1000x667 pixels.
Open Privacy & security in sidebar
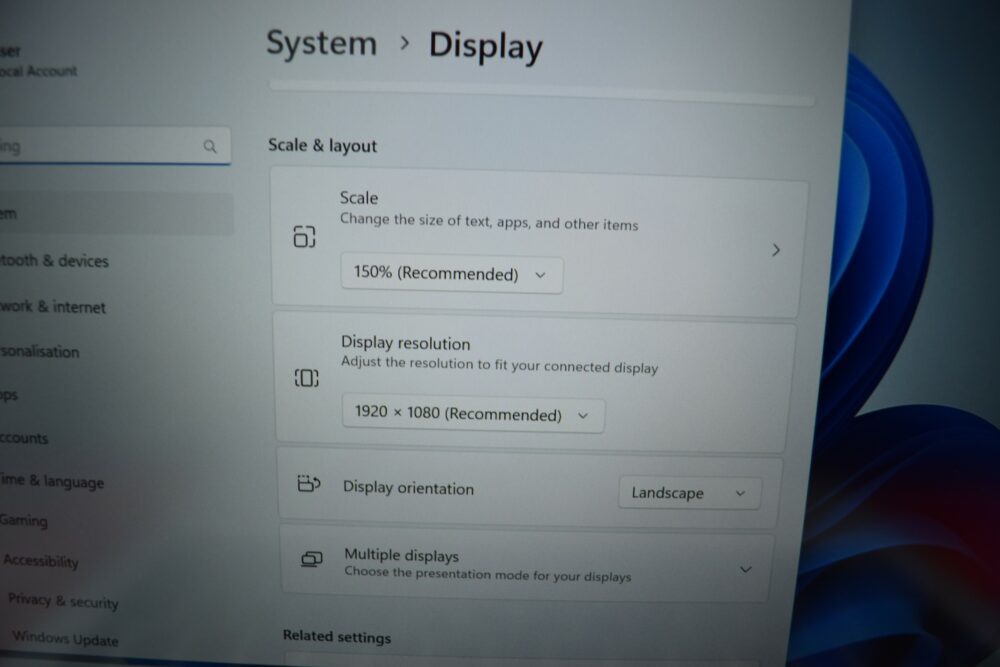(x=63, y=601)
